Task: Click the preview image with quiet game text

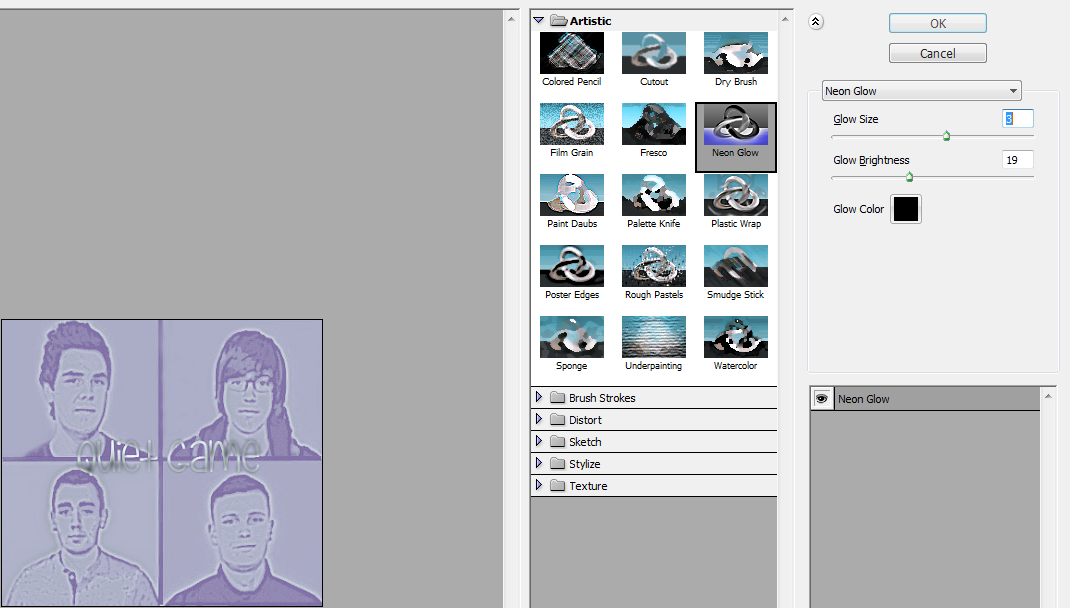Action: [162, 463]
